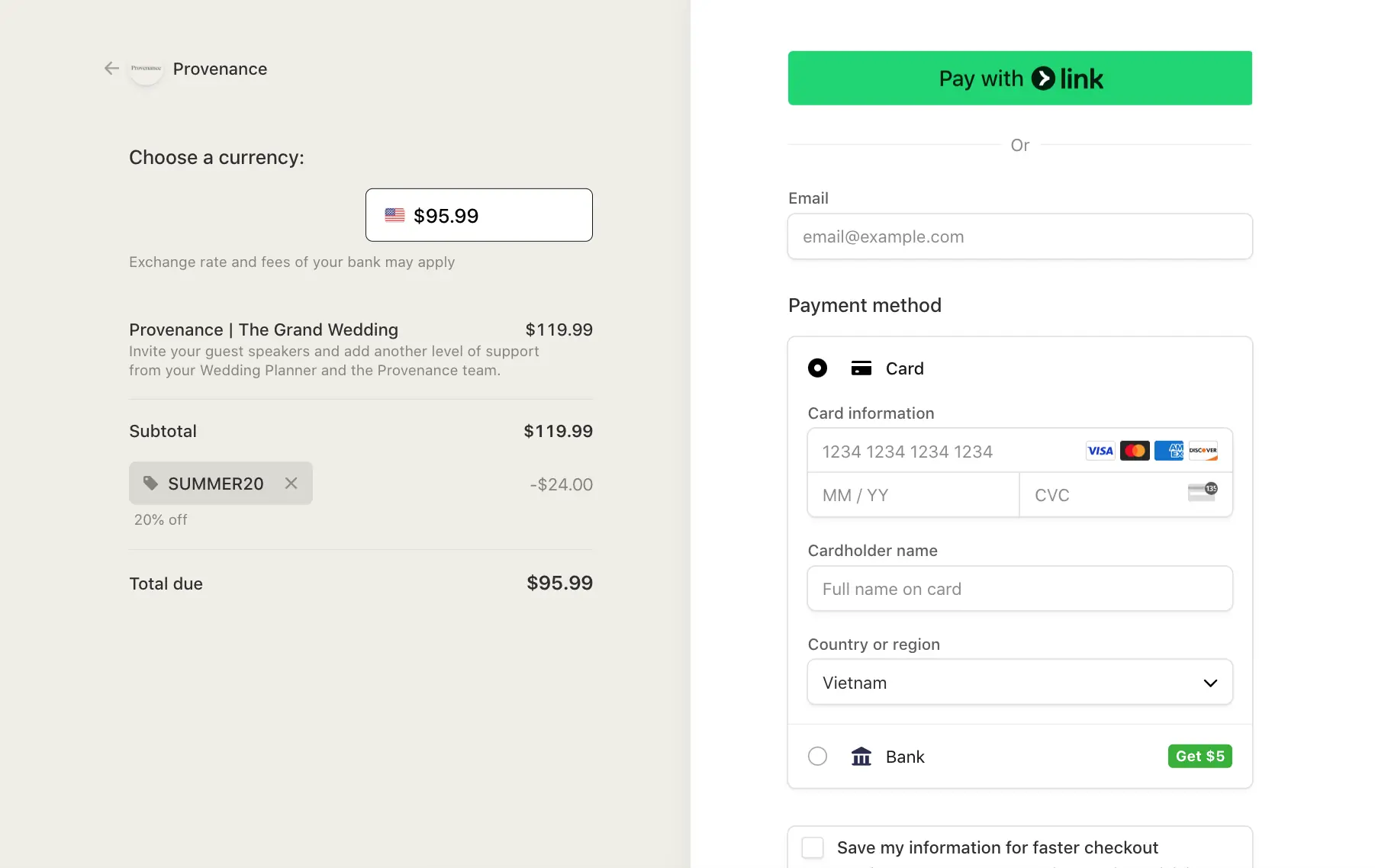Select the $95.99 USD currency option
1375x868 pixels.
[479, 215]
